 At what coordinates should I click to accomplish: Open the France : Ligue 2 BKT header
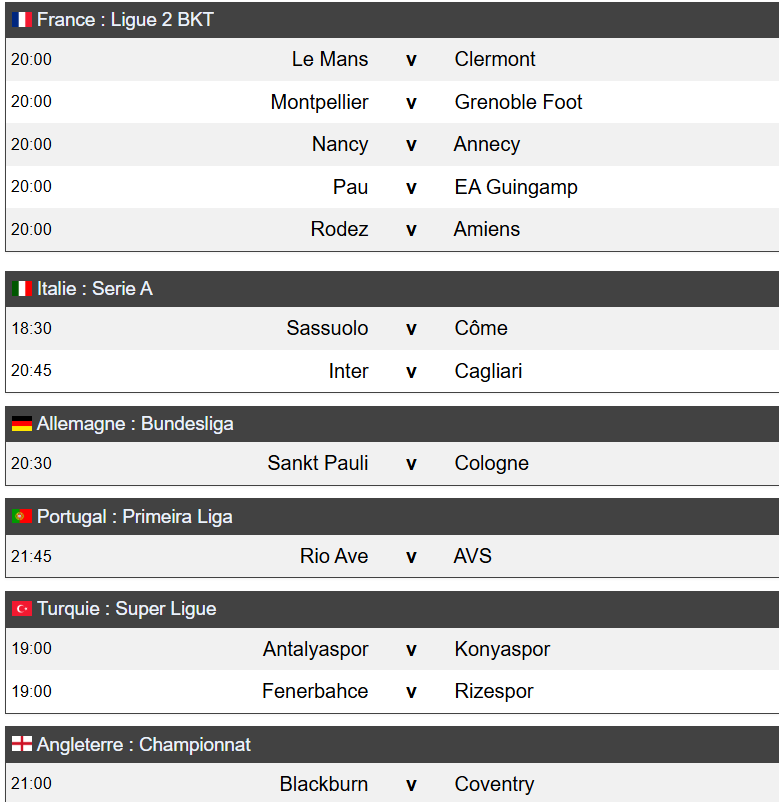[125, 20]
